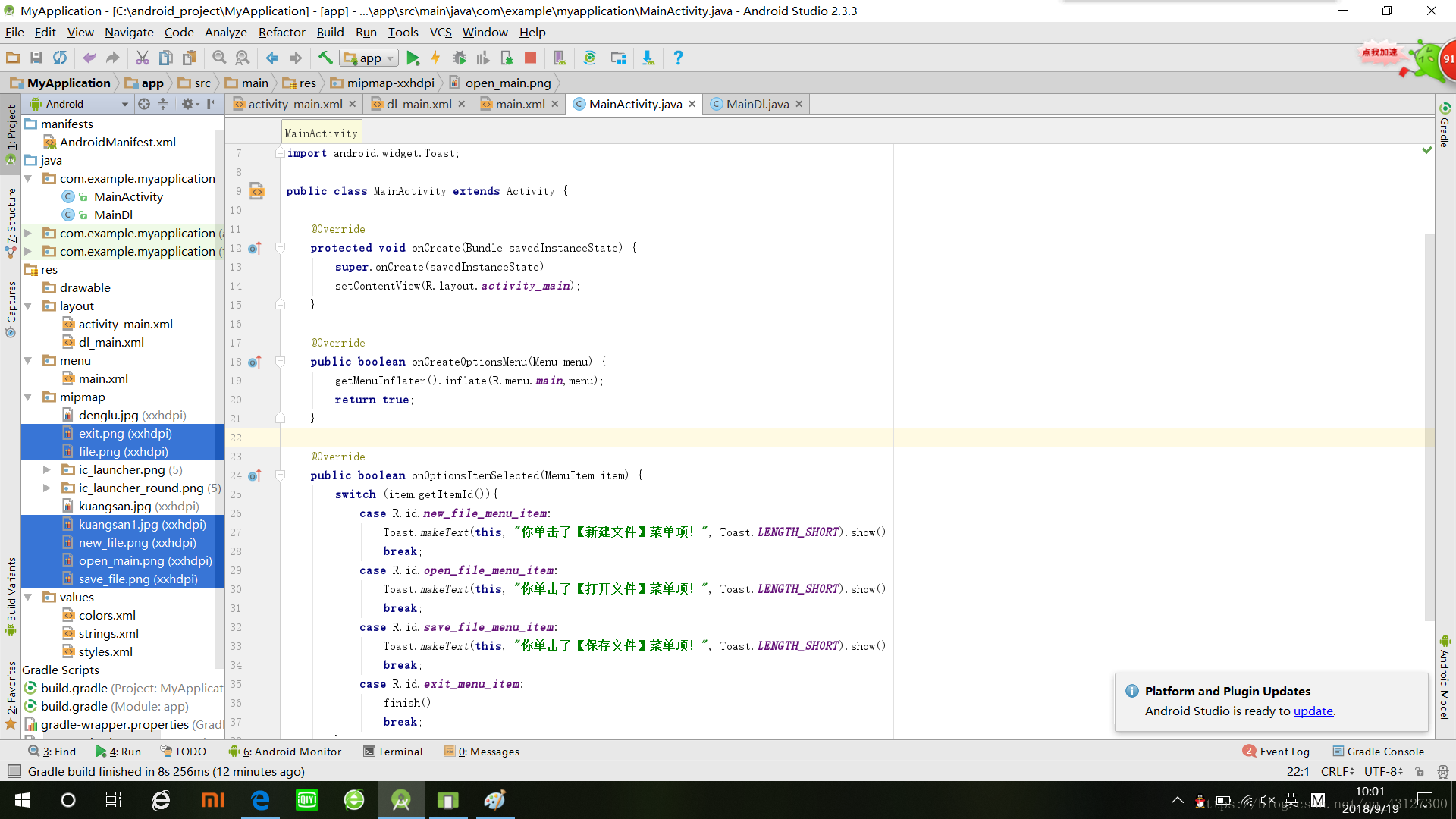
Task: Collapse the mipmap folder node
Action: click(28, 397)
